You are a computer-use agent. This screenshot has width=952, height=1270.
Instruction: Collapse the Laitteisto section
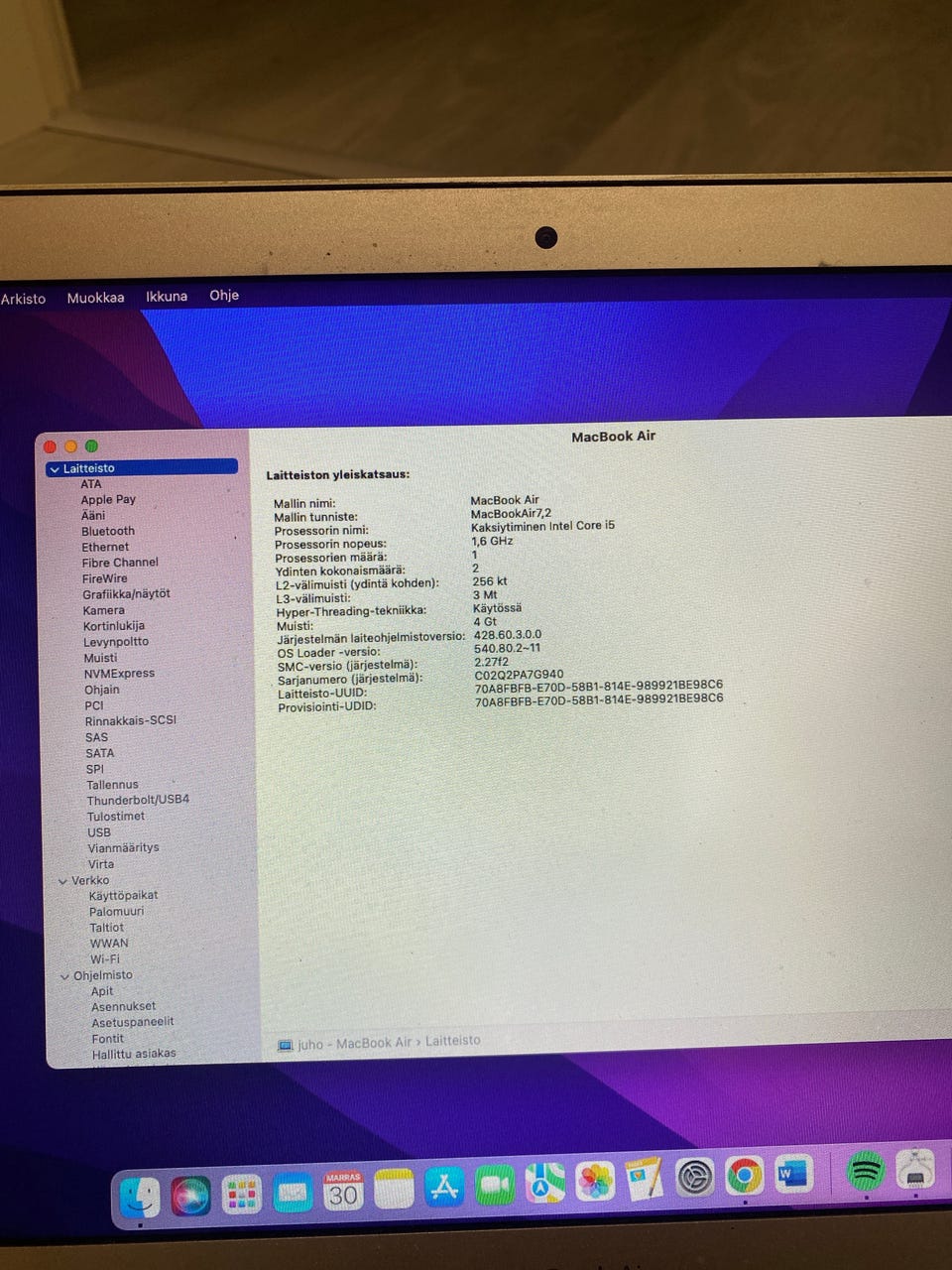tap(54, 469)
